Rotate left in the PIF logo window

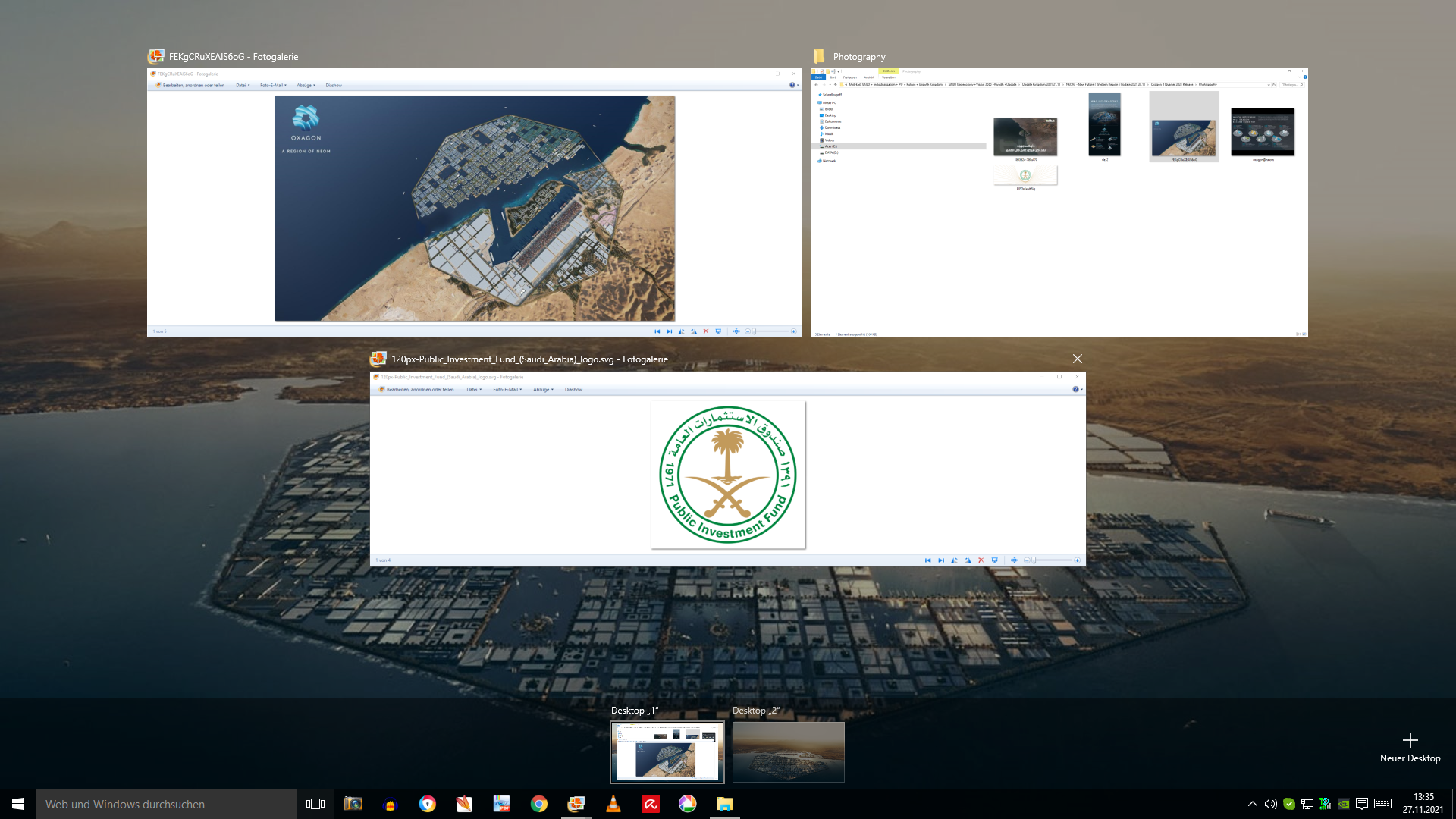coord(954,560)
